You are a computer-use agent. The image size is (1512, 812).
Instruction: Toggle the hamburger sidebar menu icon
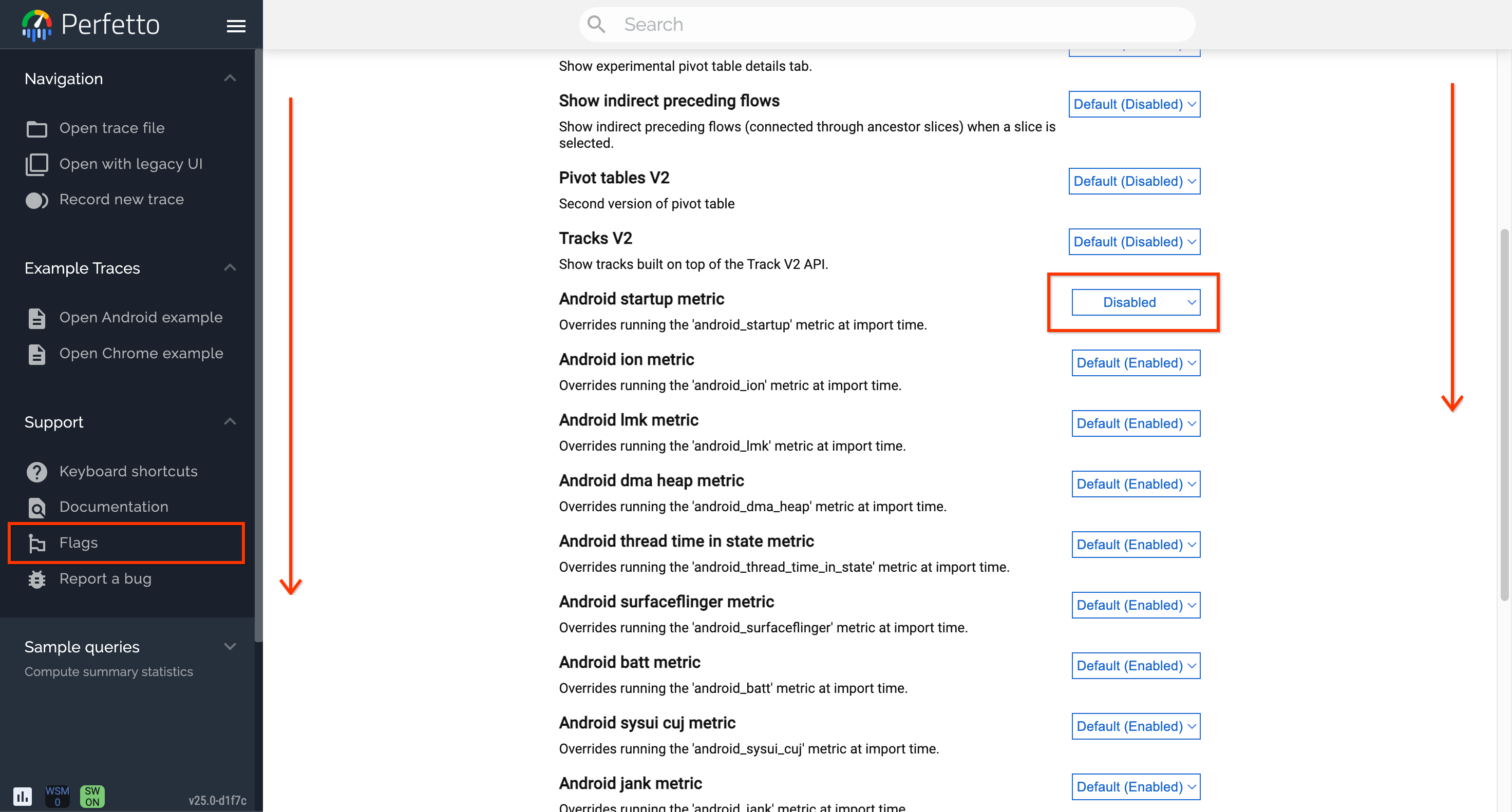(236, 26)
